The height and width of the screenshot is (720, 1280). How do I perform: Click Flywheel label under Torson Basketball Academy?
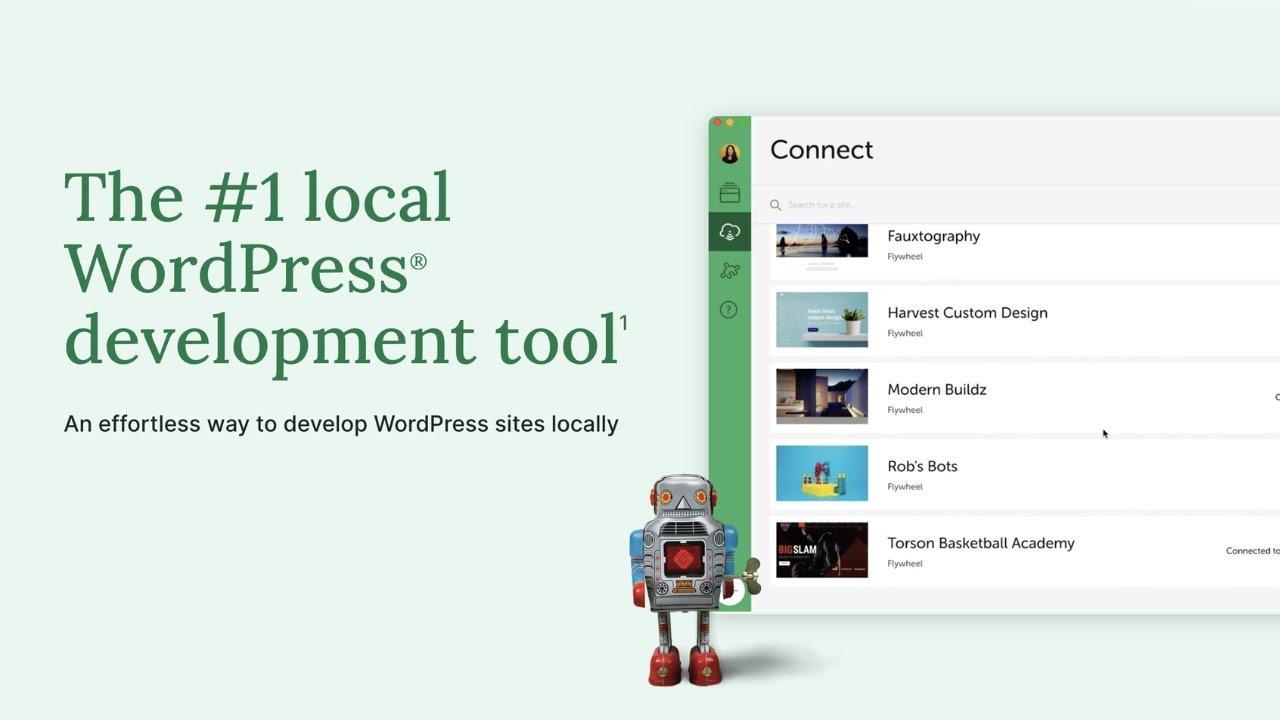[x=905, y=564]
